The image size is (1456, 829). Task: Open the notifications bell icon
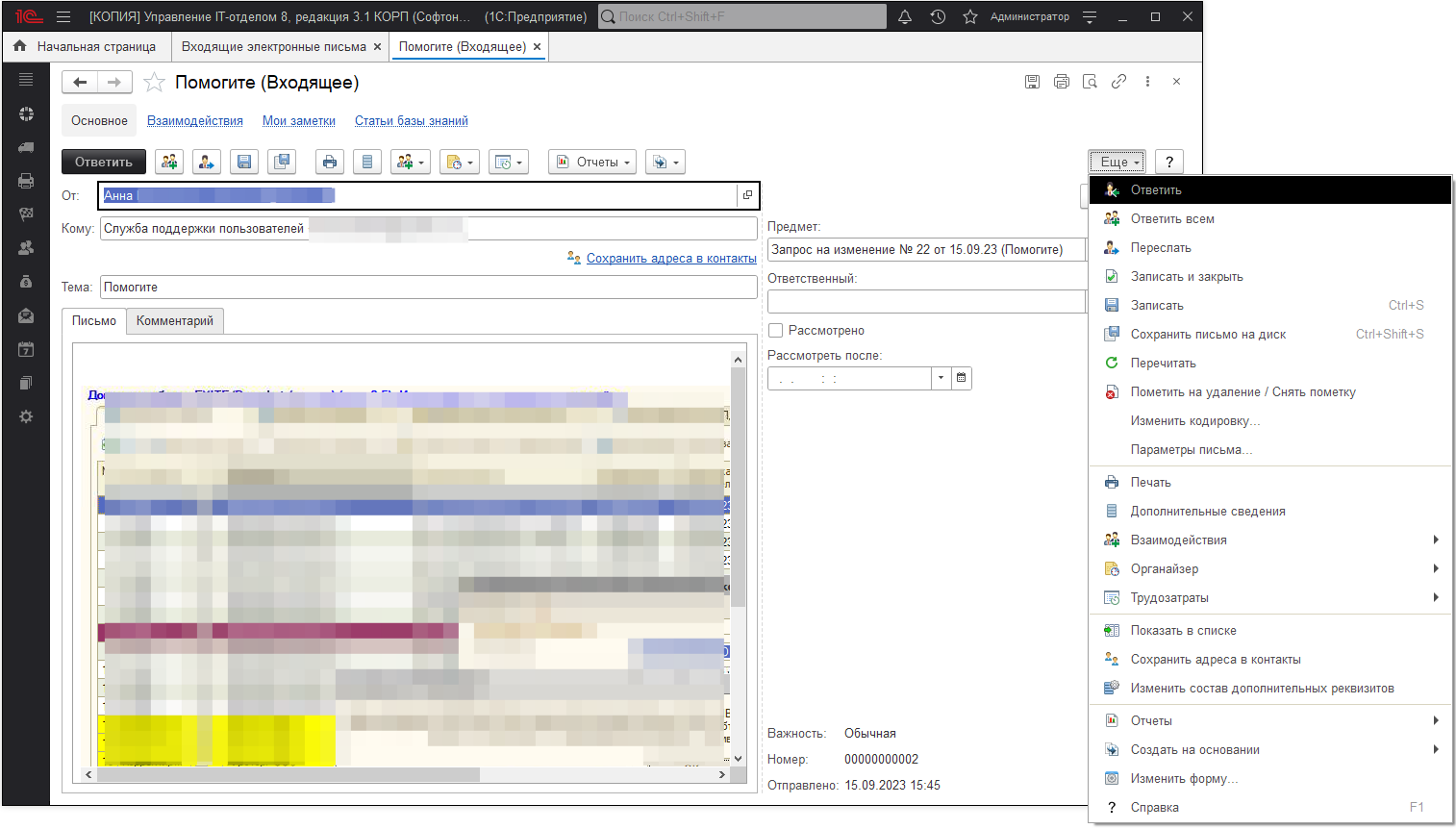tap(905, 16)
